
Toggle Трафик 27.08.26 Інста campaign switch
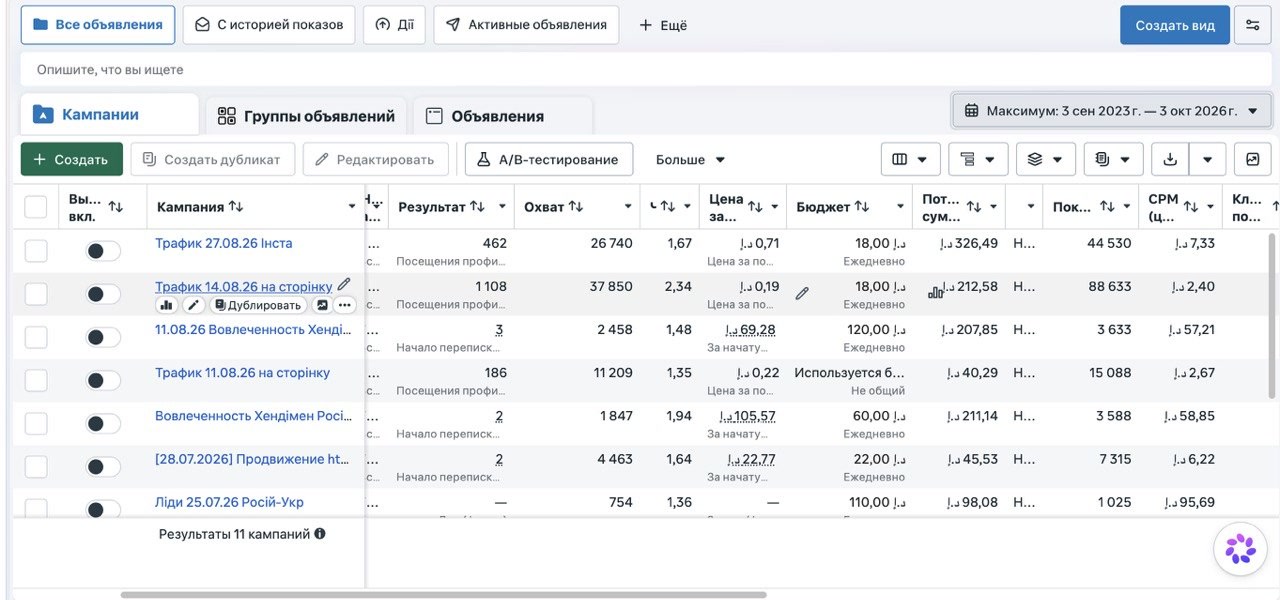(103, 251)
